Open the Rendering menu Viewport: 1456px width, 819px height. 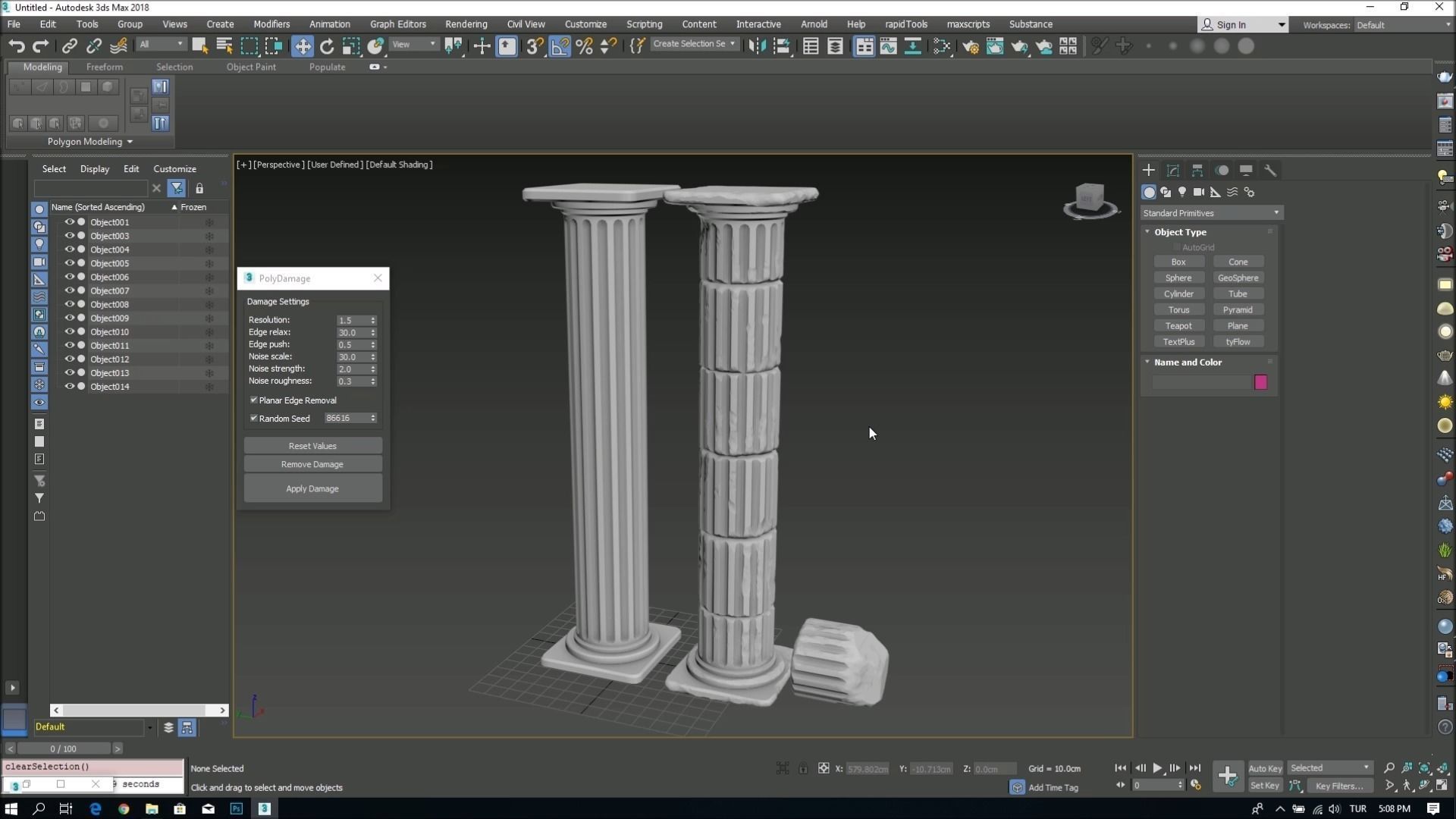466,24
